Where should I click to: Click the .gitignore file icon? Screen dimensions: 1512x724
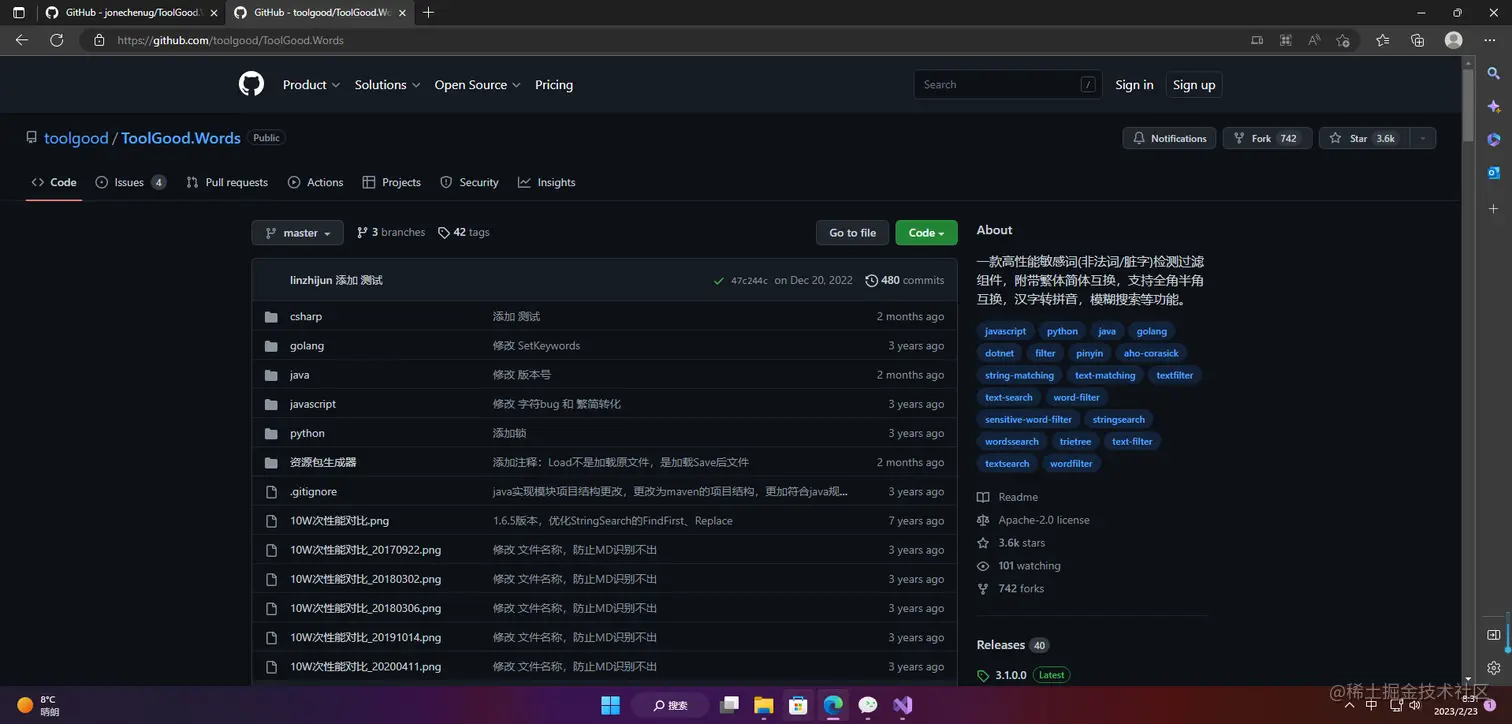point(271,492)
